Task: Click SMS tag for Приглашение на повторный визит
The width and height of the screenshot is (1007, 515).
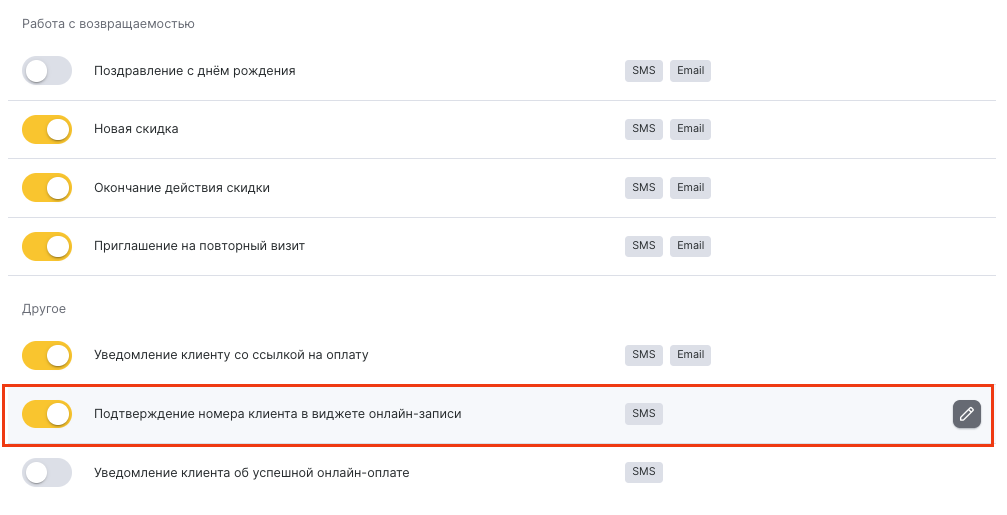Action: pos(643,246)
